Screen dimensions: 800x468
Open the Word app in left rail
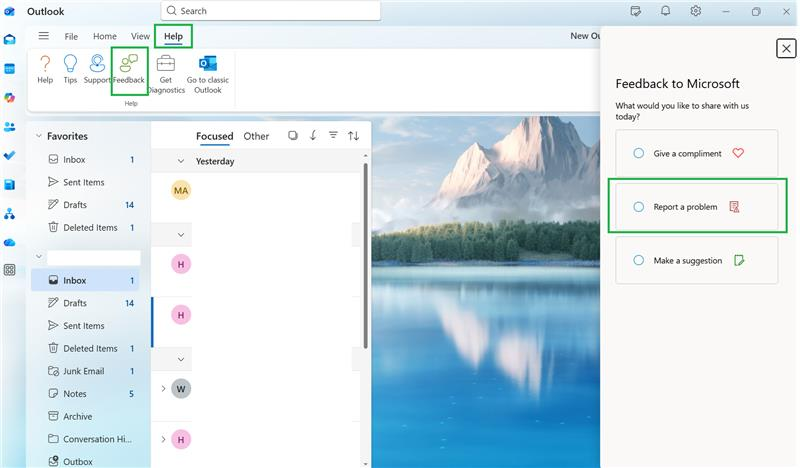pos(10,184)
